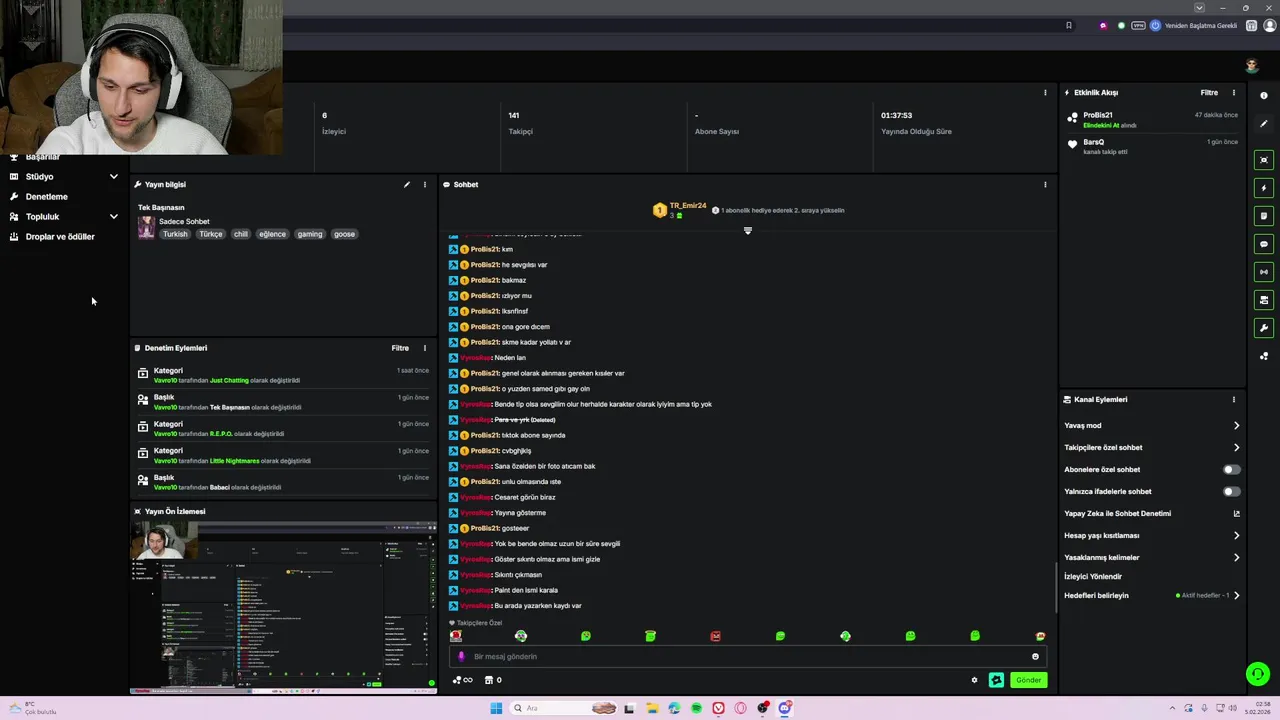Open browser tab search dropdown chevron
This screenshot has width=1280, height=720.
coord(1199,8)
